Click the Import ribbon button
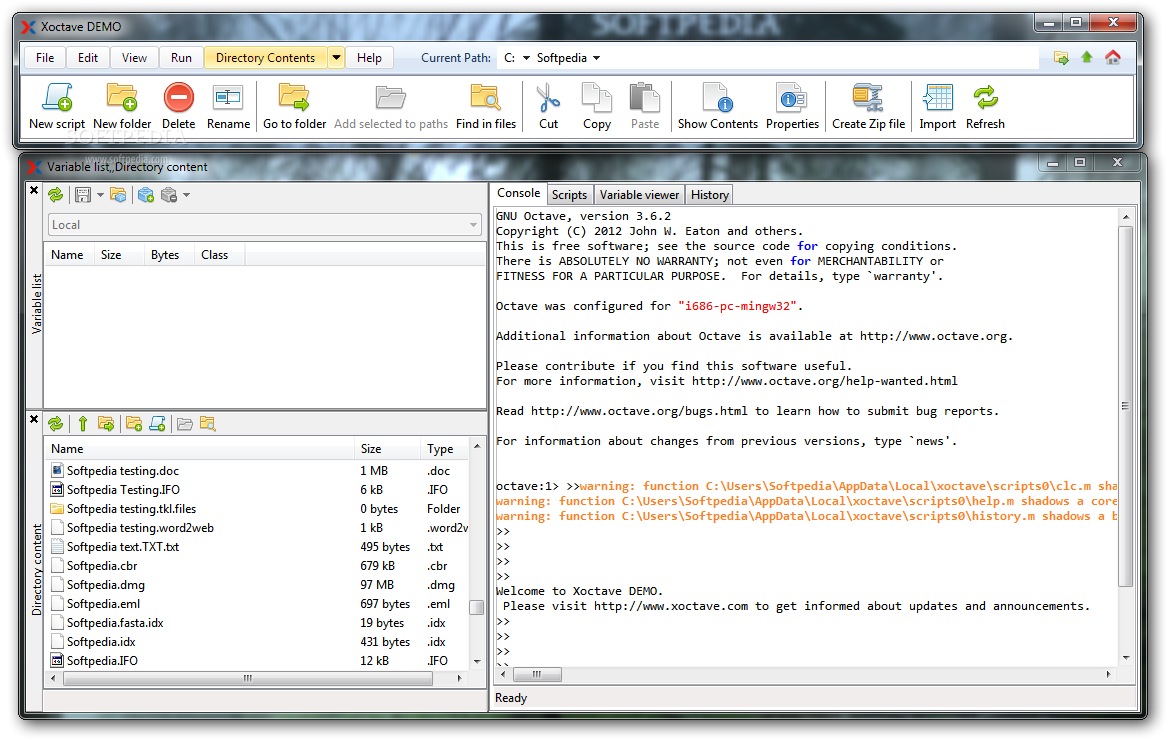This screenshot has width=1168, height=740. pos(937,106)
